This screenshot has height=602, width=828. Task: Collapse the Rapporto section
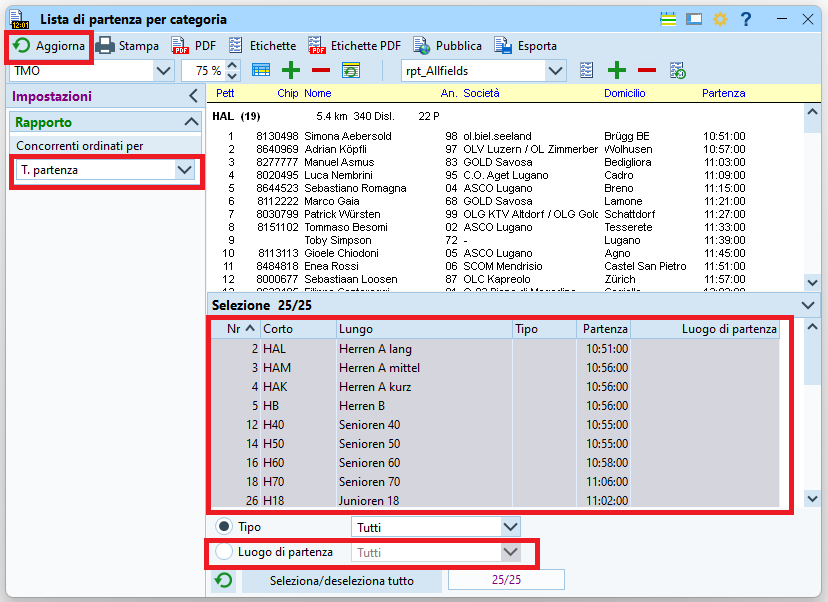pos(191,122)
